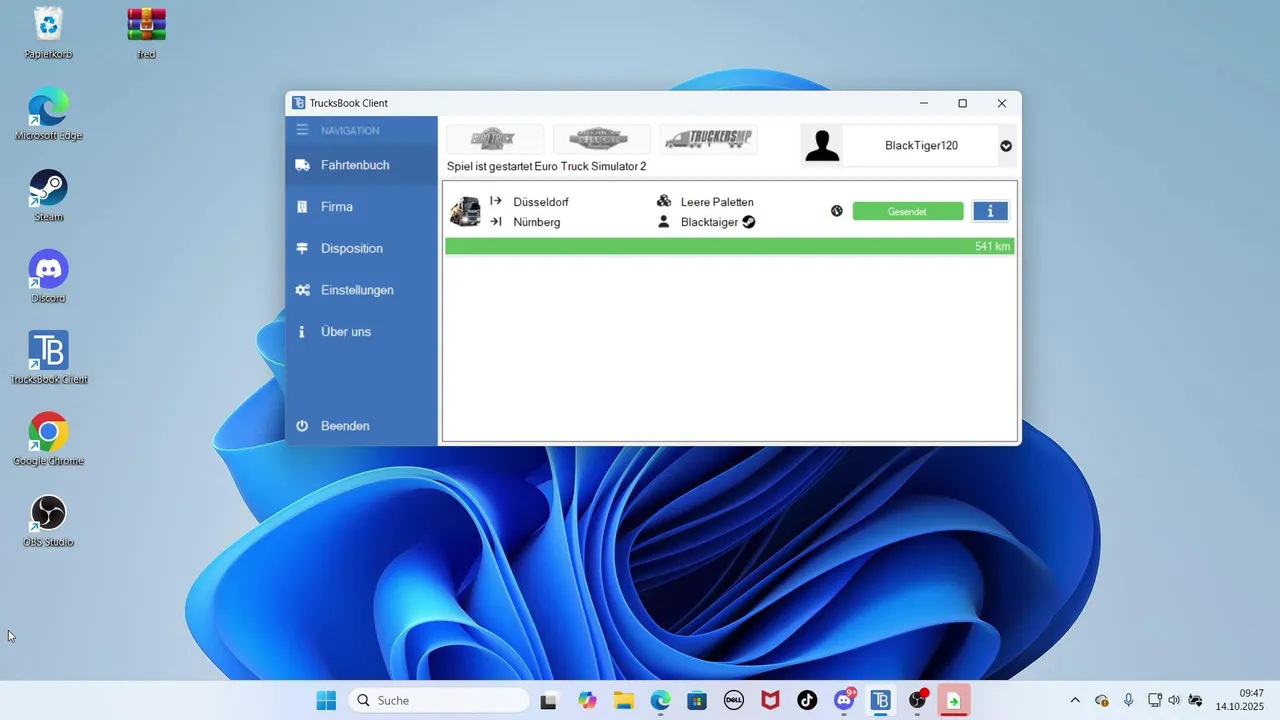Click the arrival arrow icon beside Nürnberg
The height and width of the screenshot is (720, 1280).
(495, 222)
